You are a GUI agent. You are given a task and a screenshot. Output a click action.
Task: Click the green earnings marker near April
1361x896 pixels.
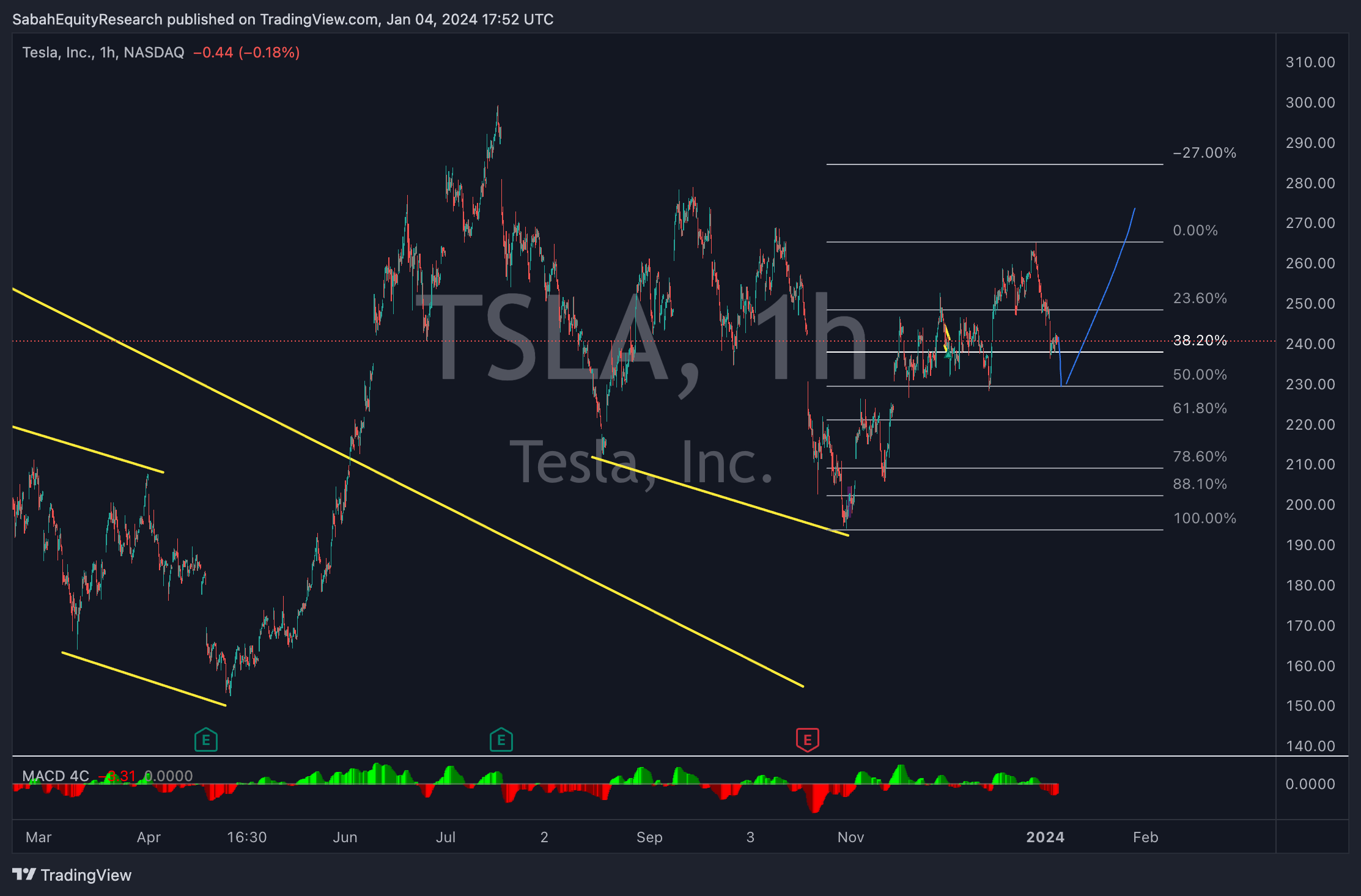206,740
